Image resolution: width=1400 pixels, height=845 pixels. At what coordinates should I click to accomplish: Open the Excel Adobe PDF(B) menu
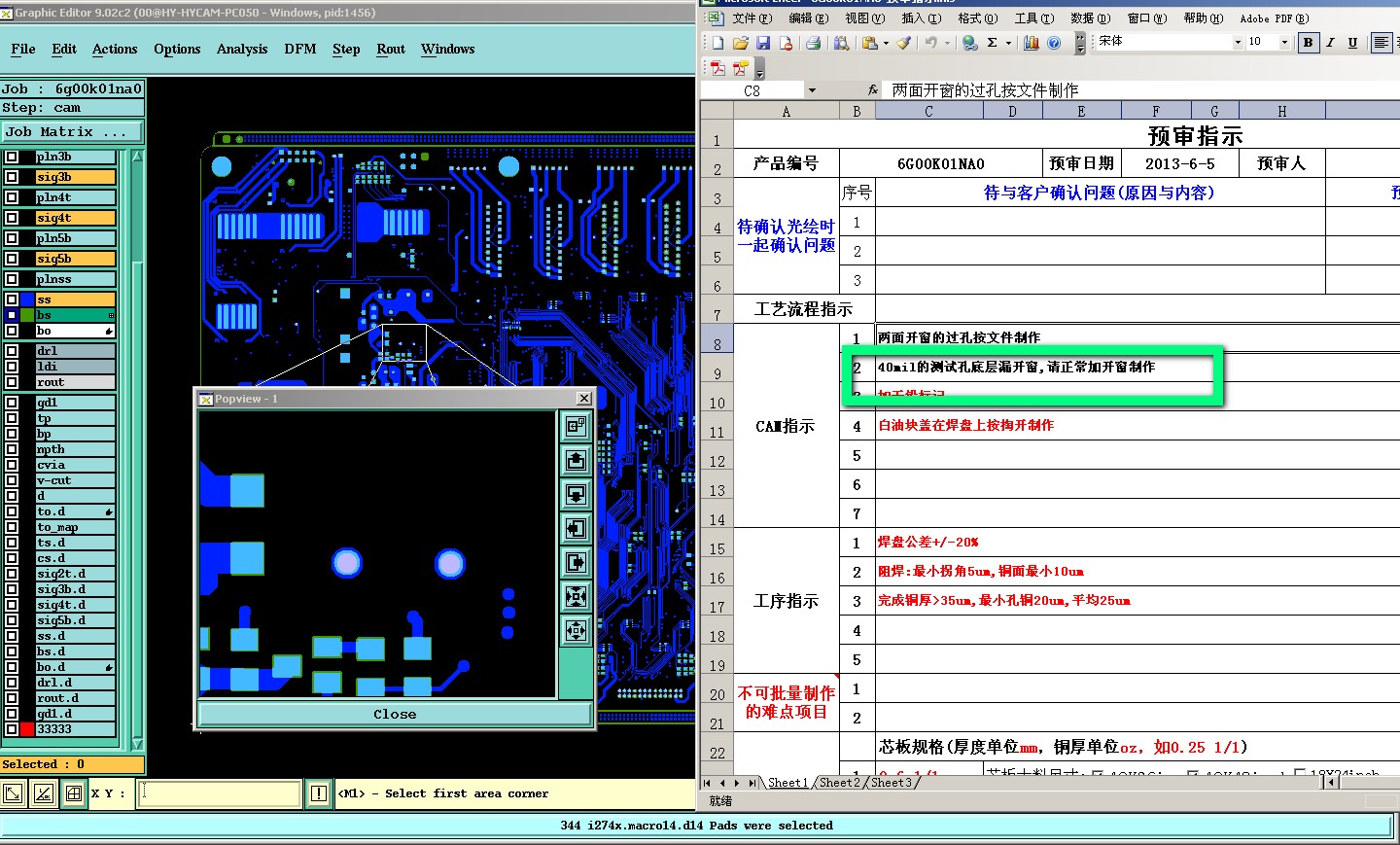point(1275,18)
